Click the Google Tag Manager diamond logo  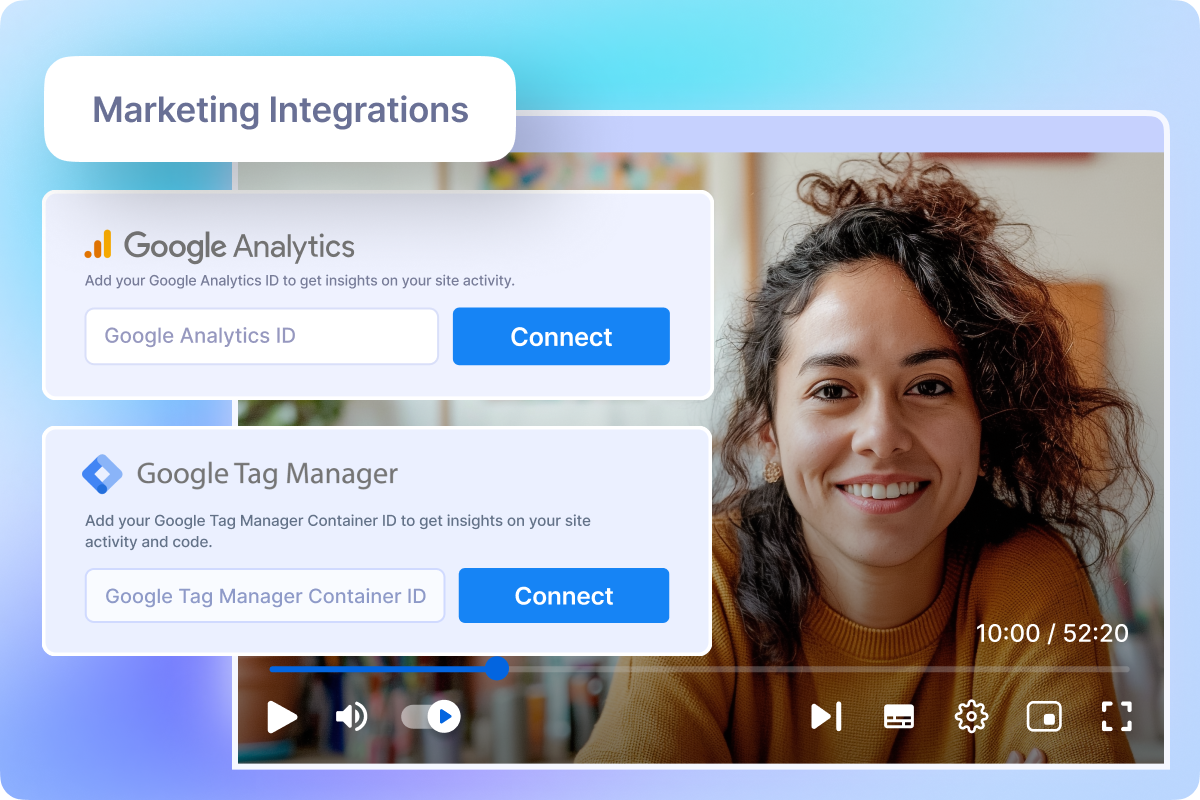[102, 474]
